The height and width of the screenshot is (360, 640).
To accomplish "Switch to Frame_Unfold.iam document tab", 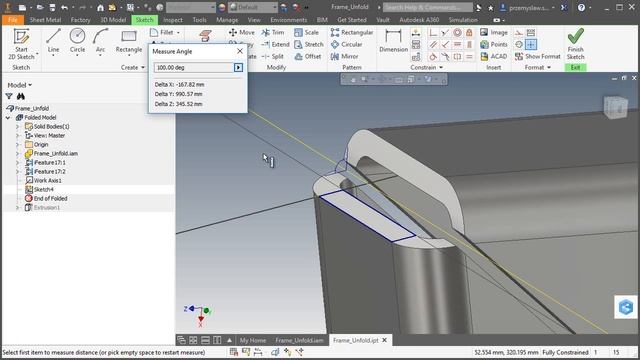I will tap(299, 340).
